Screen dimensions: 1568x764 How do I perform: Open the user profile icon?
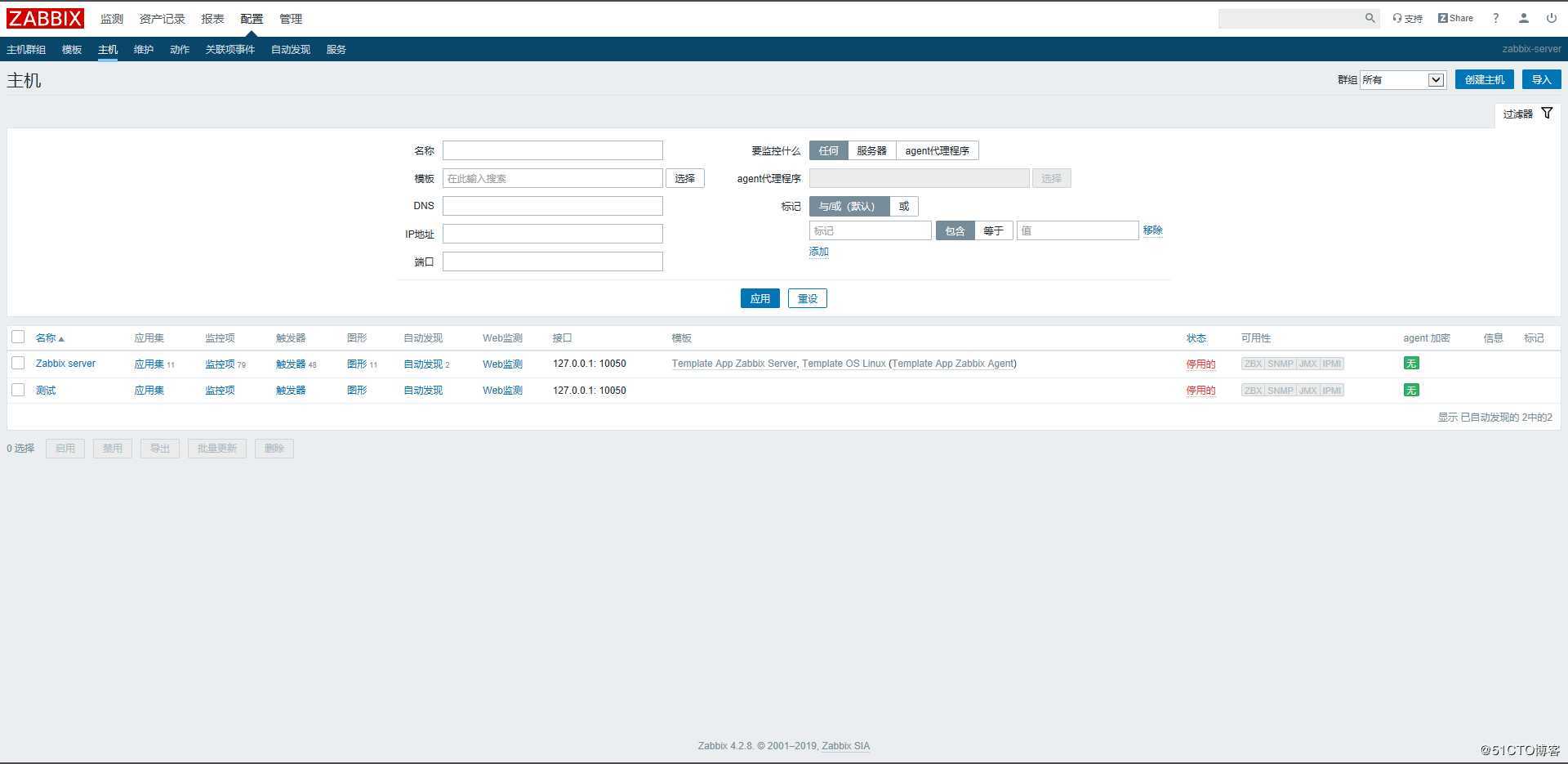[x=1523, y=18]
